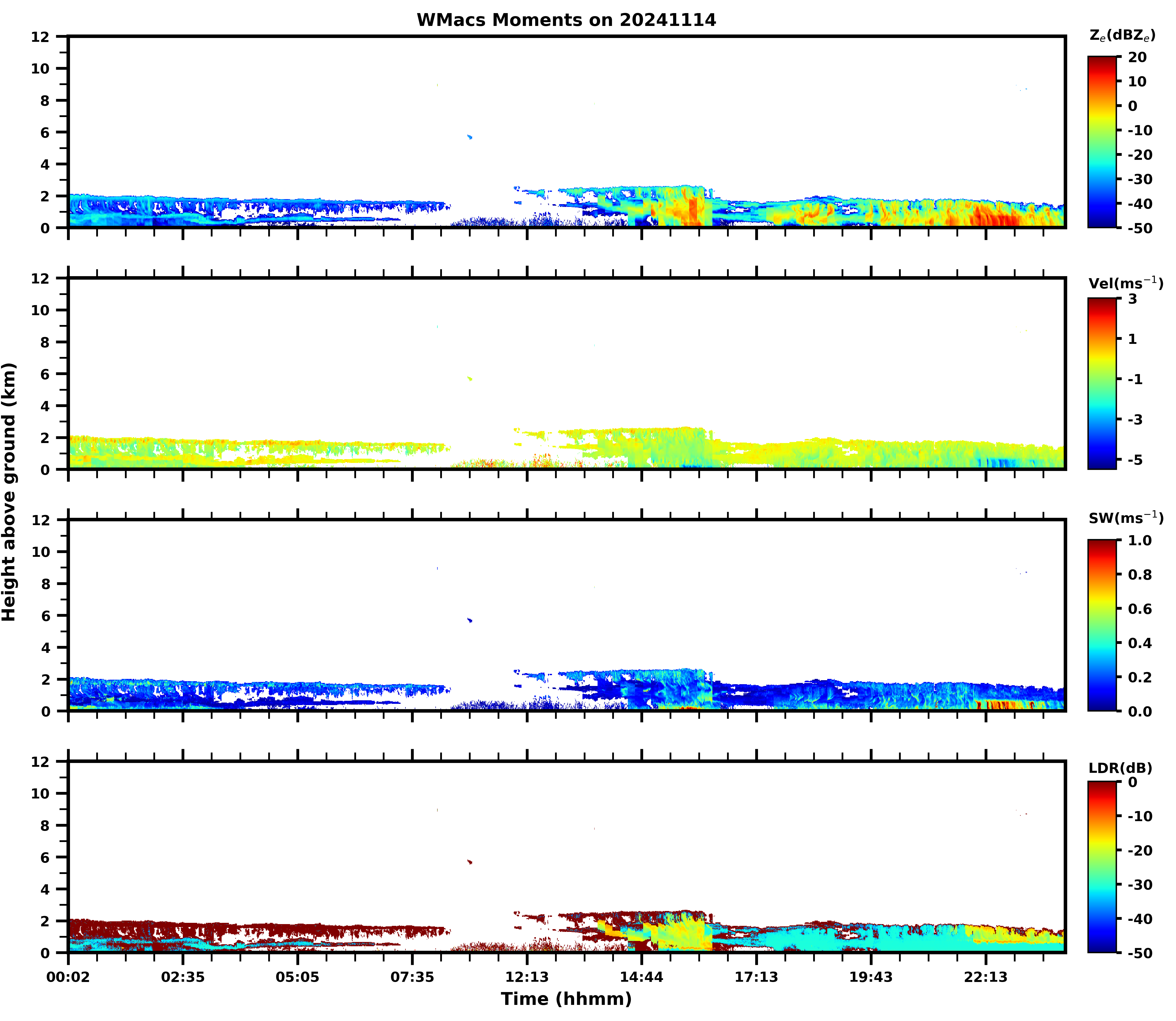Click the 1.0 value on SW colorbar
Screen dimensions: 1176x1021
pos(1139,540)
